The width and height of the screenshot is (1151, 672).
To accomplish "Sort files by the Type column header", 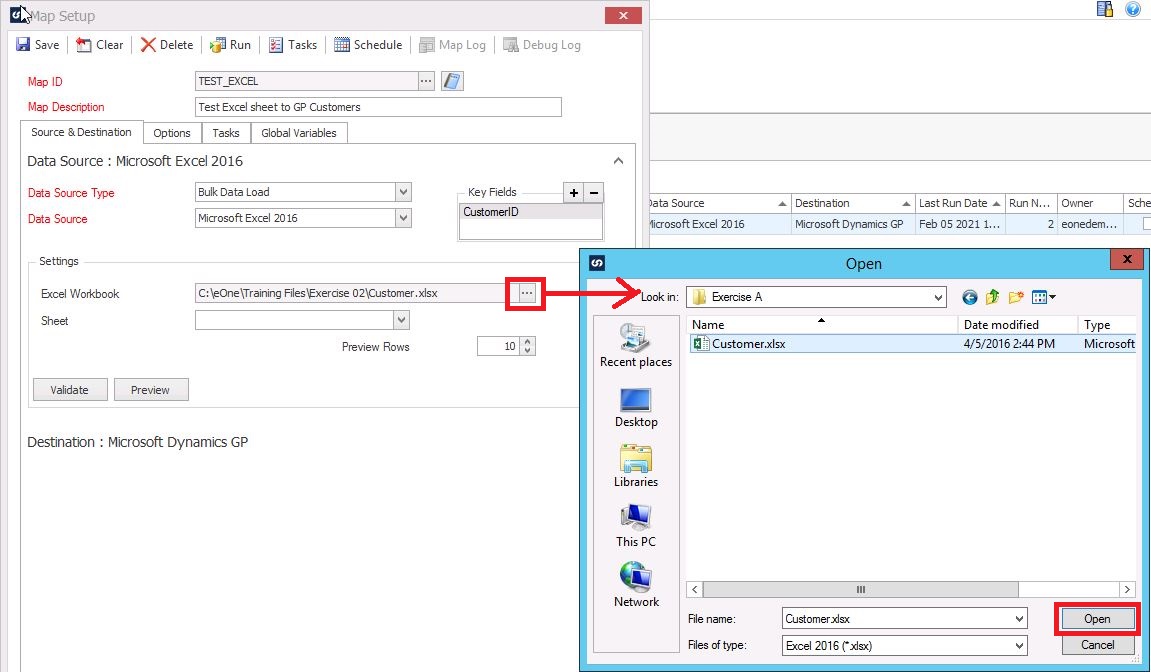I will [1107, 325].
